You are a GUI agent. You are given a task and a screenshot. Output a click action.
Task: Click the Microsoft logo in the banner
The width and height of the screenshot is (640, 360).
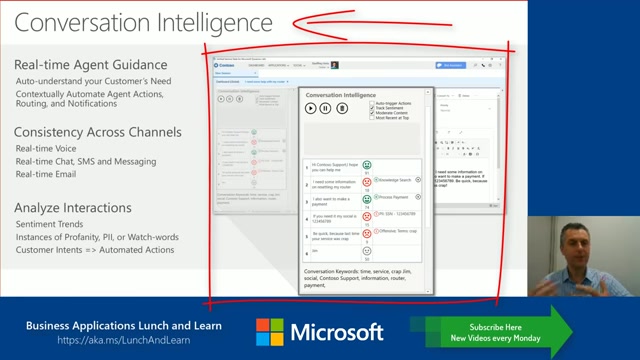coord(320,332)
